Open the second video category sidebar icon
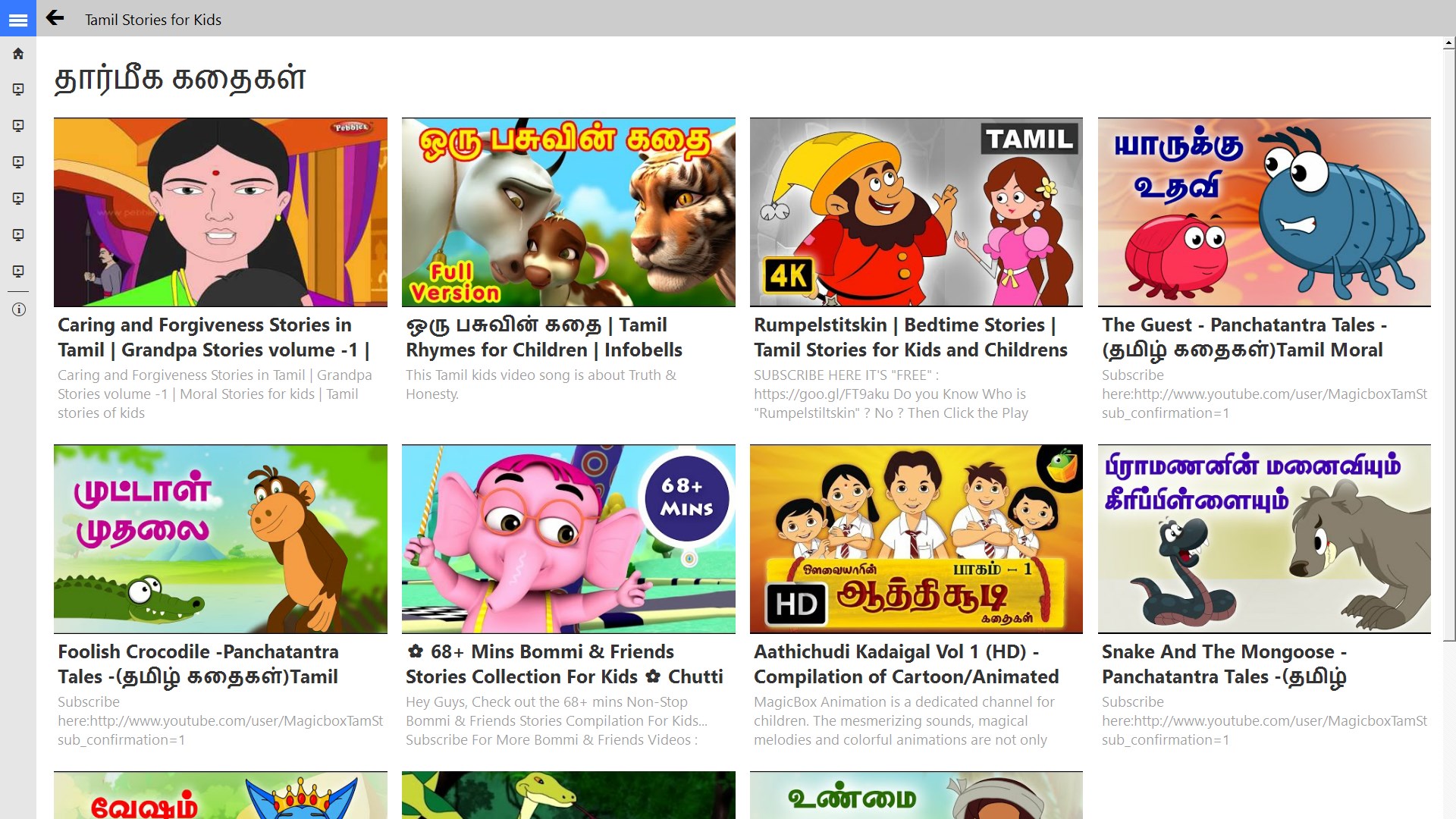This screenshot has width=1456, height=819. point(18,126)
